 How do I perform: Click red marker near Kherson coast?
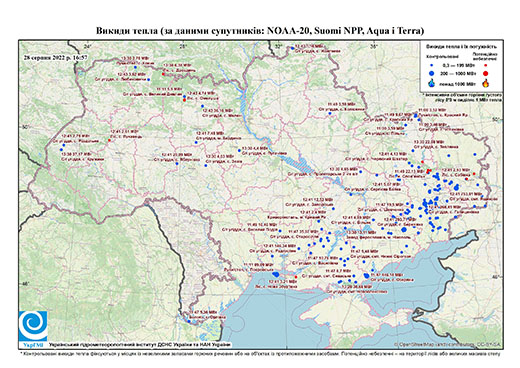click(x=296, y=277)
